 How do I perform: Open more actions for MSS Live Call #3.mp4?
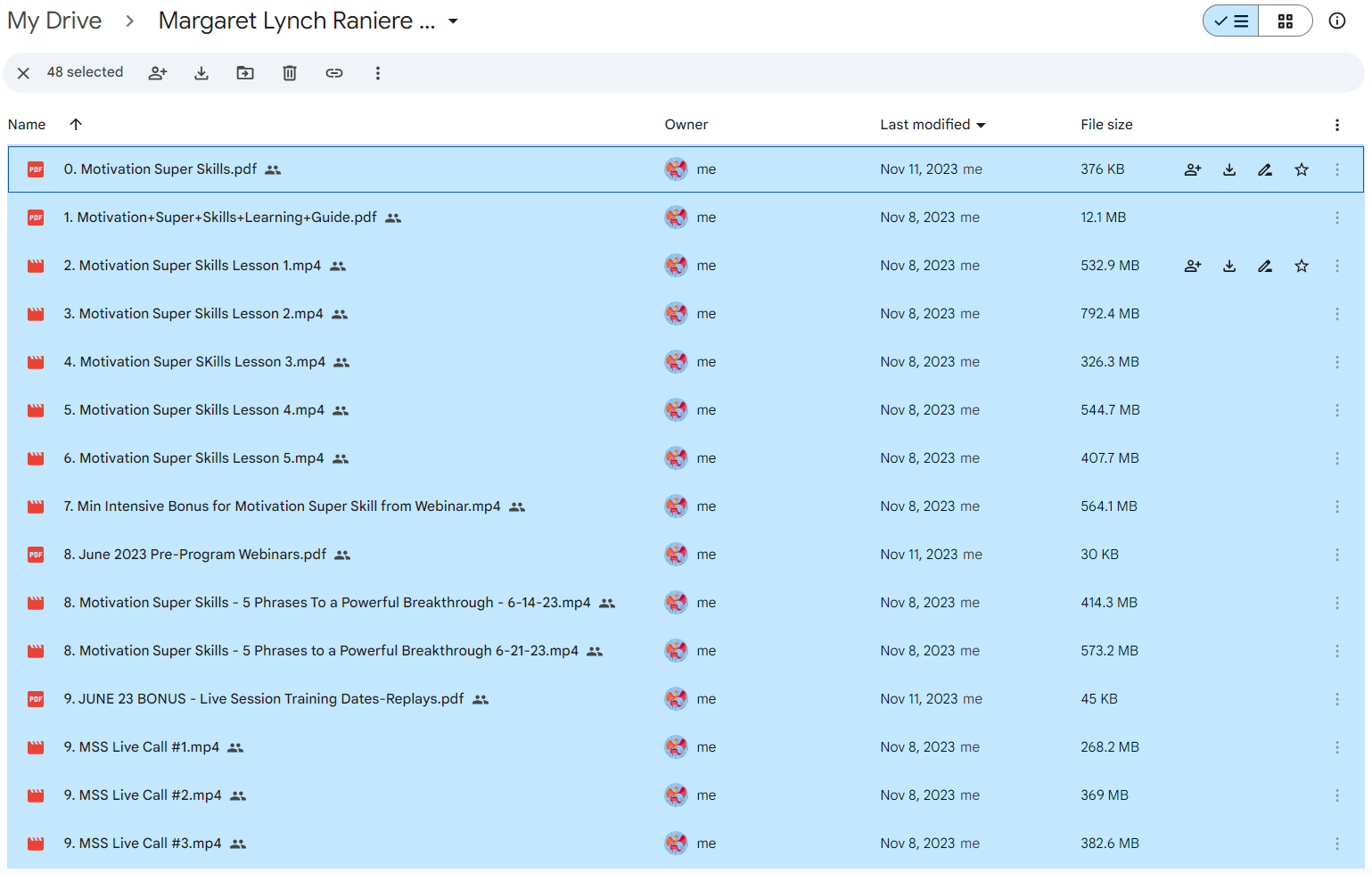click(x=1337, y=844)
